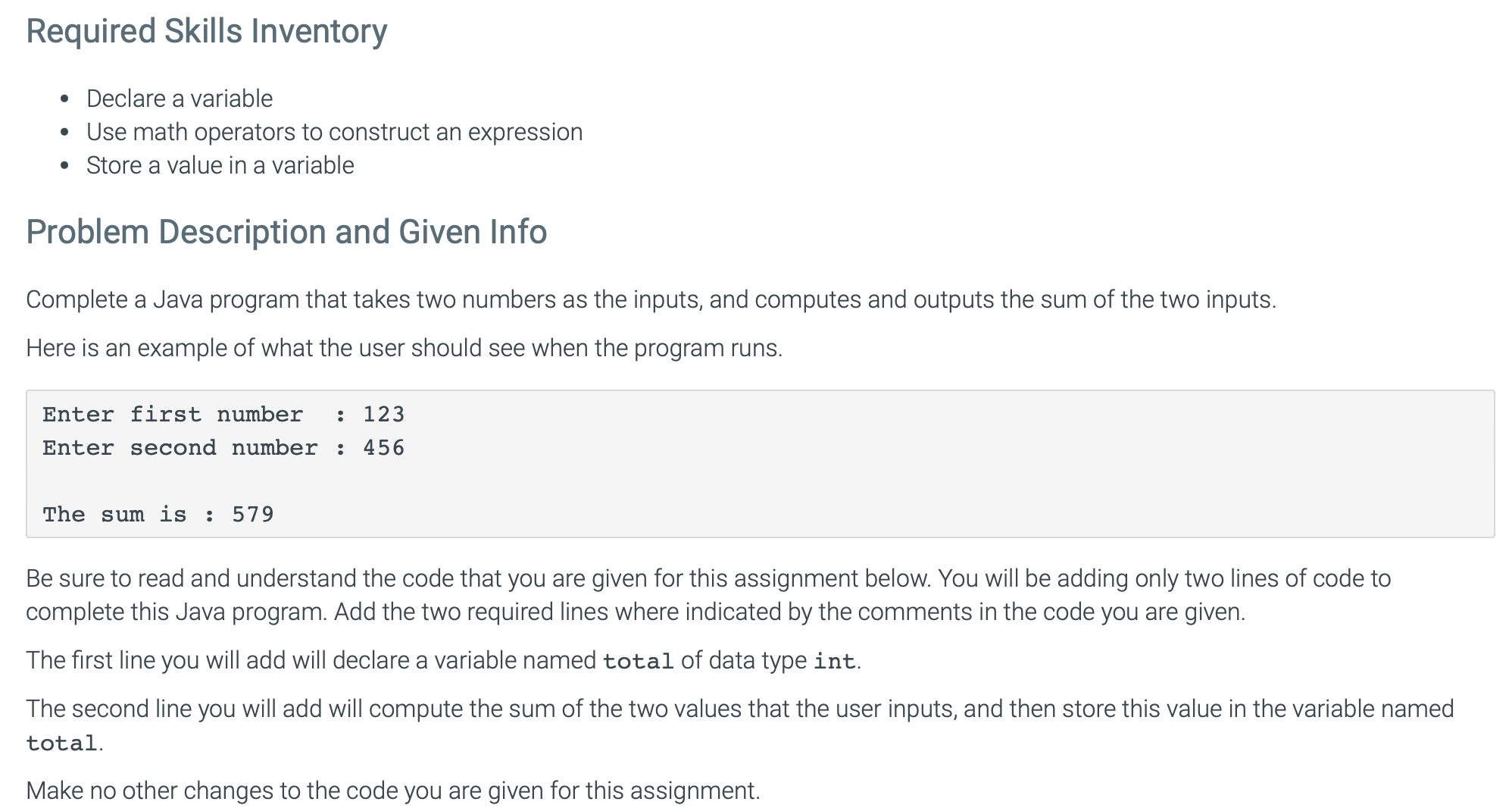Viewport: 1512px width, 808px height.
Task: Click the 'The second line you will add' sentence
Action: (x=740, y=725)
